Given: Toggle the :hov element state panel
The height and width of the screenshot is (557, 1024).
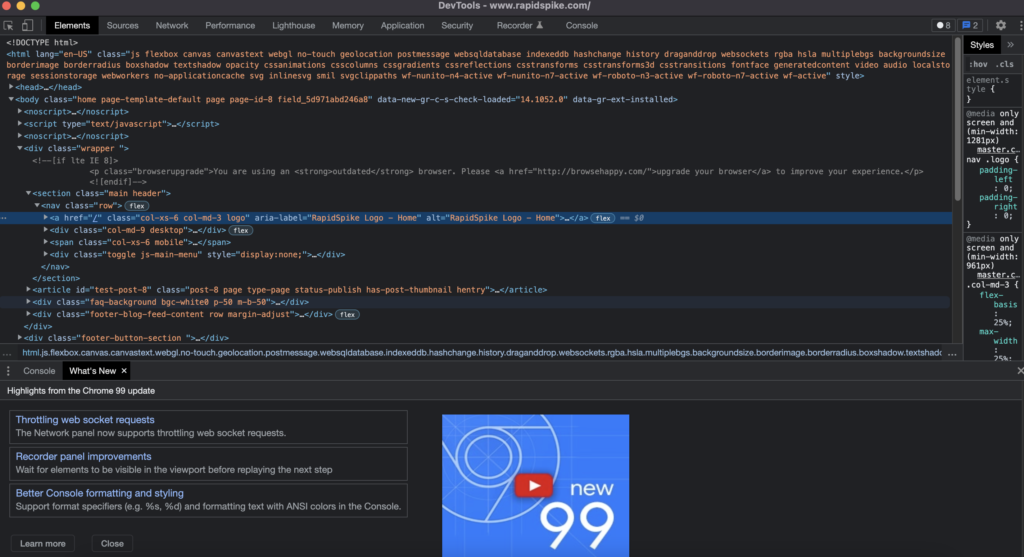Looking at the screenshot, I should [978, 64].
